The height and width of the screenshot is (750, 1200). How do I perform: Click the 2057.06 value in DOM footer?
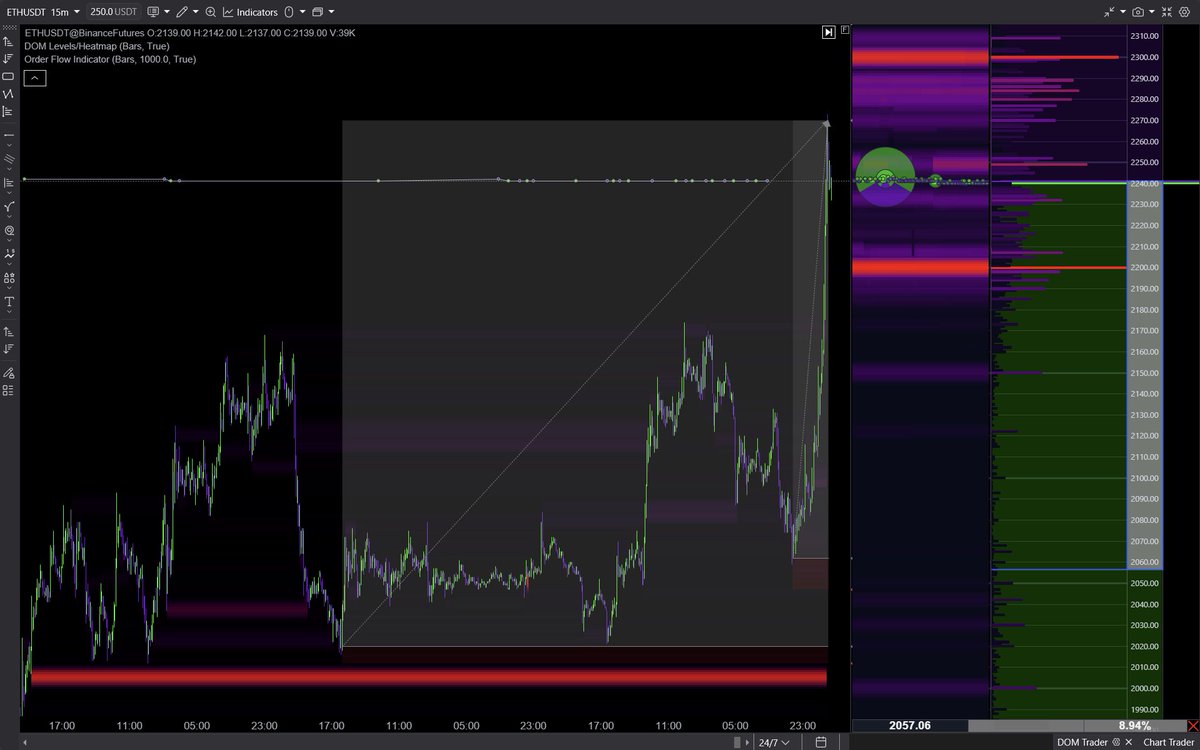909,725
